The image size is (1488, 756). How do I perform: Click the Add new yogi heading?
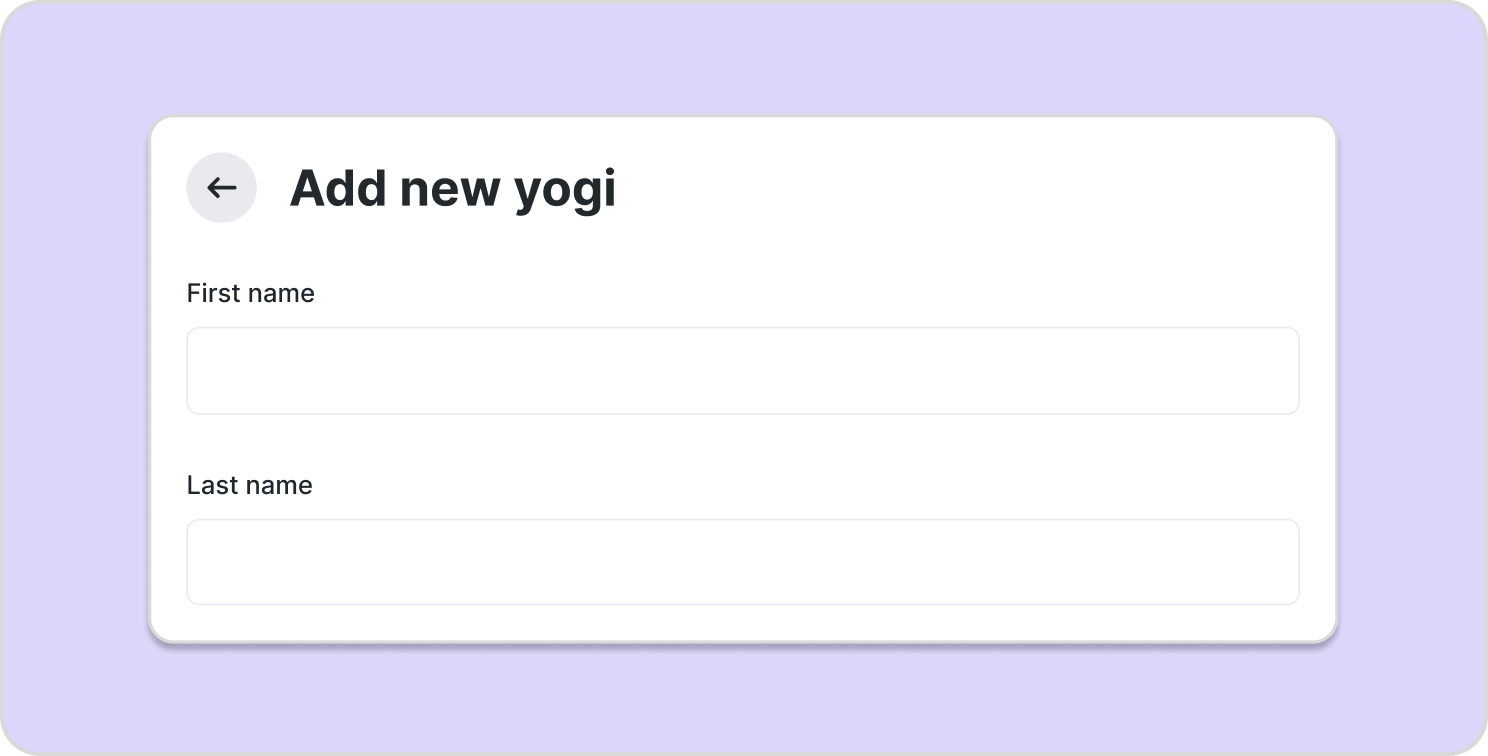(x=452, y=188)
